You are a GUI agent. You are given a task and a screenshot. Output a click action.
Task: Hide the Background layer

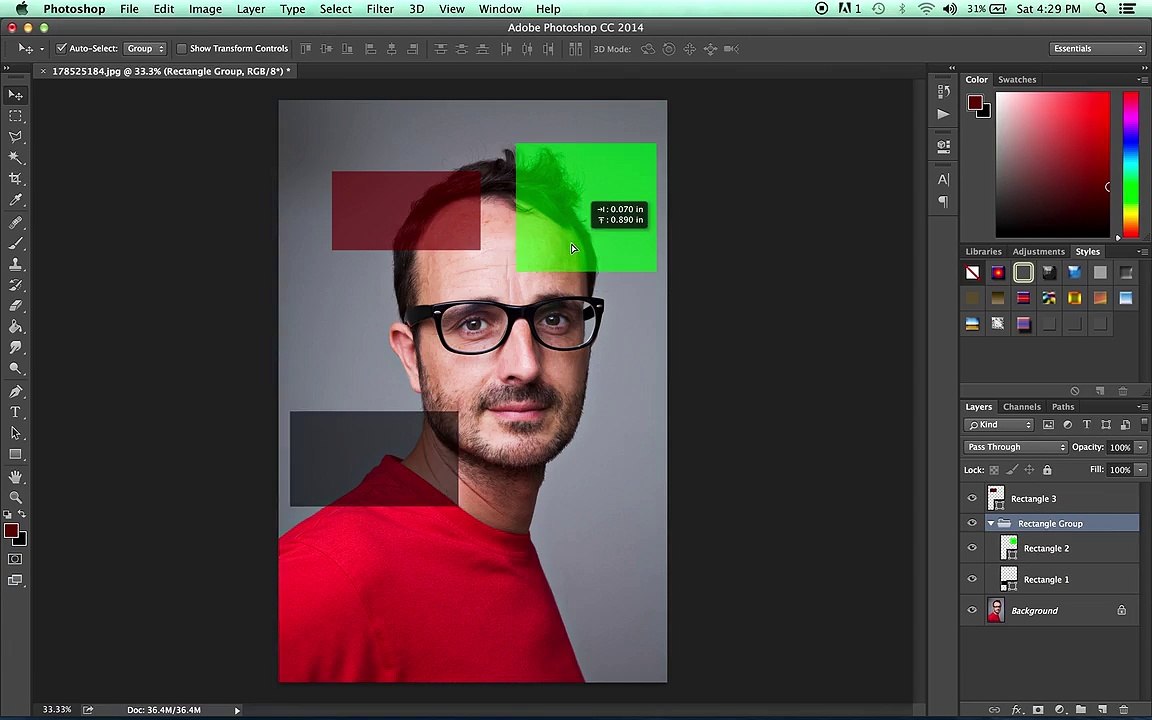pyautogui.click(x=972, y=610)
